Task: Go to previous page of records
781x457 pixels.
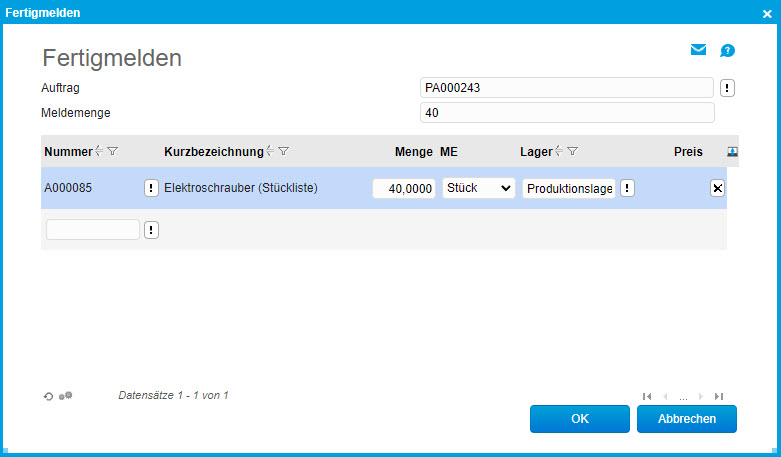Action: [665, 396]
